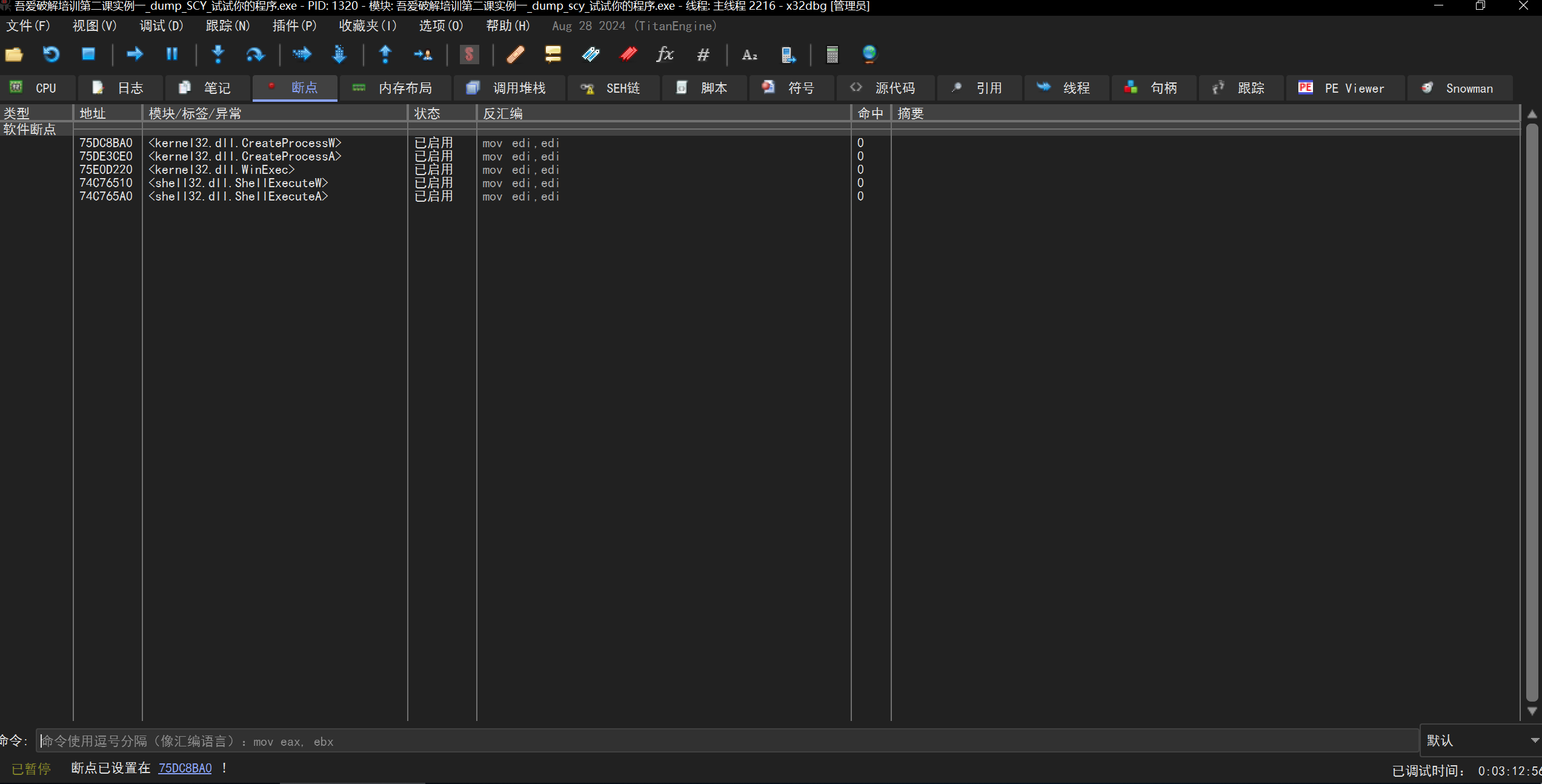Pause execution with pause icon
Image resolution: width=1542 pixels, height=784 pixels.
[x=172, y=55]
